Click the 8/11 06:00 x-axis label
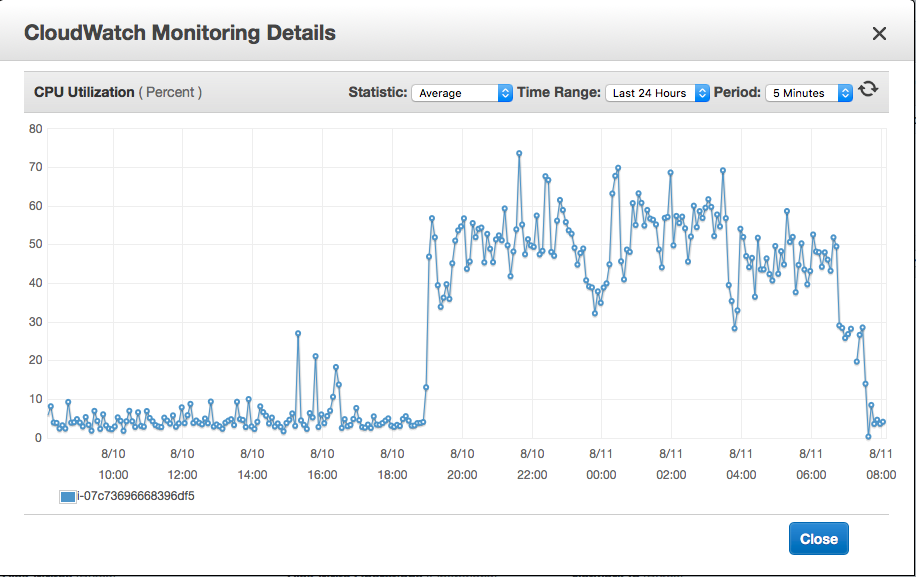The height and width of the screenshot is (577, 916). pos(811,464)
